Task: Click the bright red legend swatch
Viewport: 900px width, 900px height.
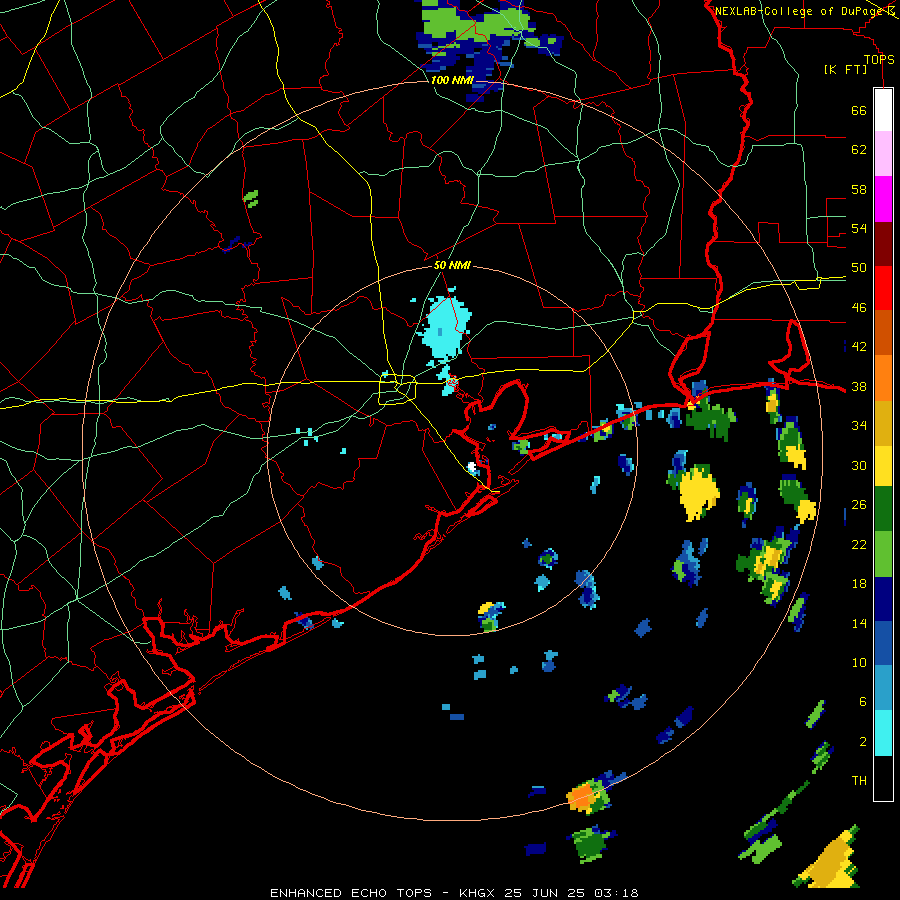Action: pyautogui.click(x=883, y=288)
